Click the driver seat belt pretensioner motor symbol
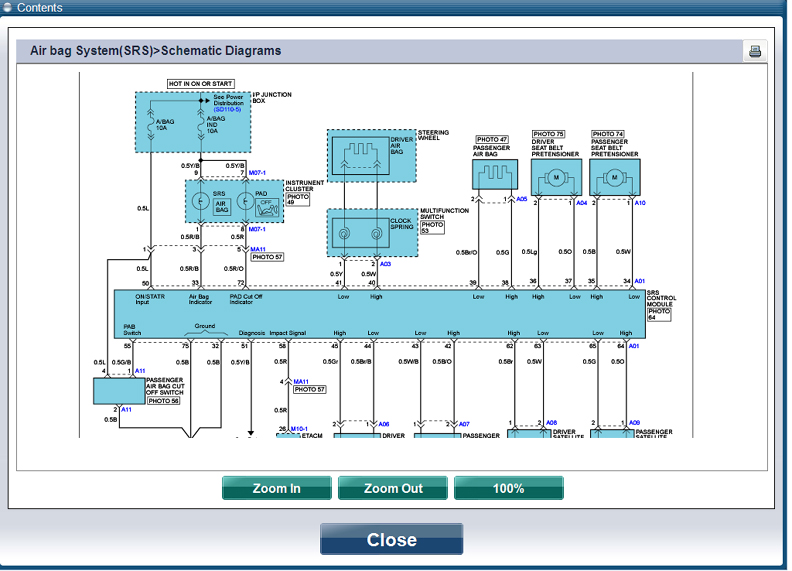 point(557,178)
